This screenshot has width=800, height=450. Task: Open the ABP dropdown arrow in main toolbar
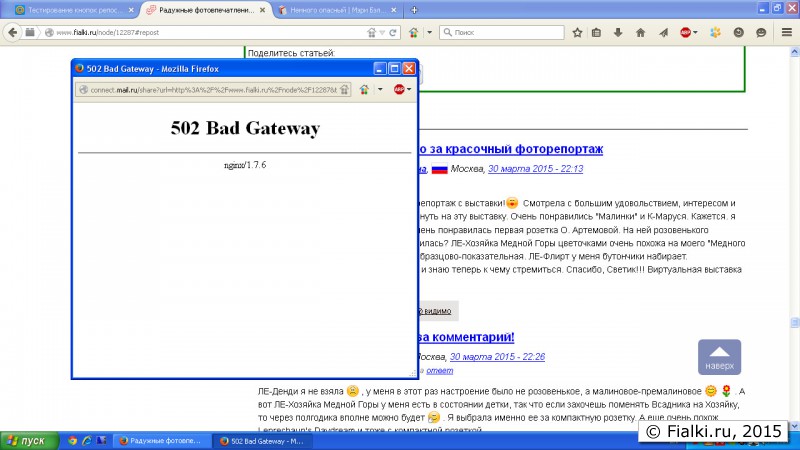[695, 32]
